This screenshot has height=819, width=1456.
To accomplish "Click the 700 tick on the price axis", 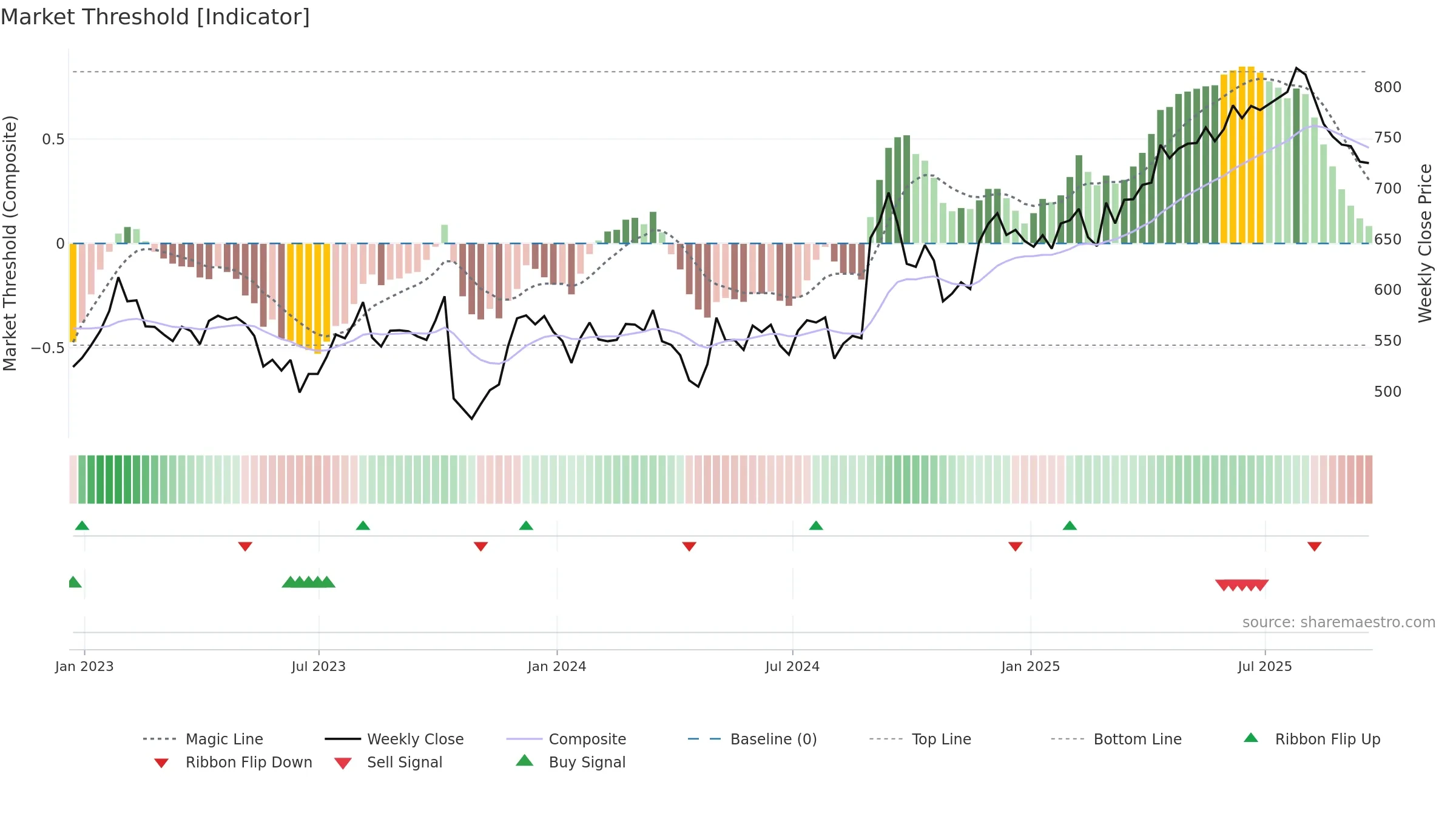I will [1387, 189].
